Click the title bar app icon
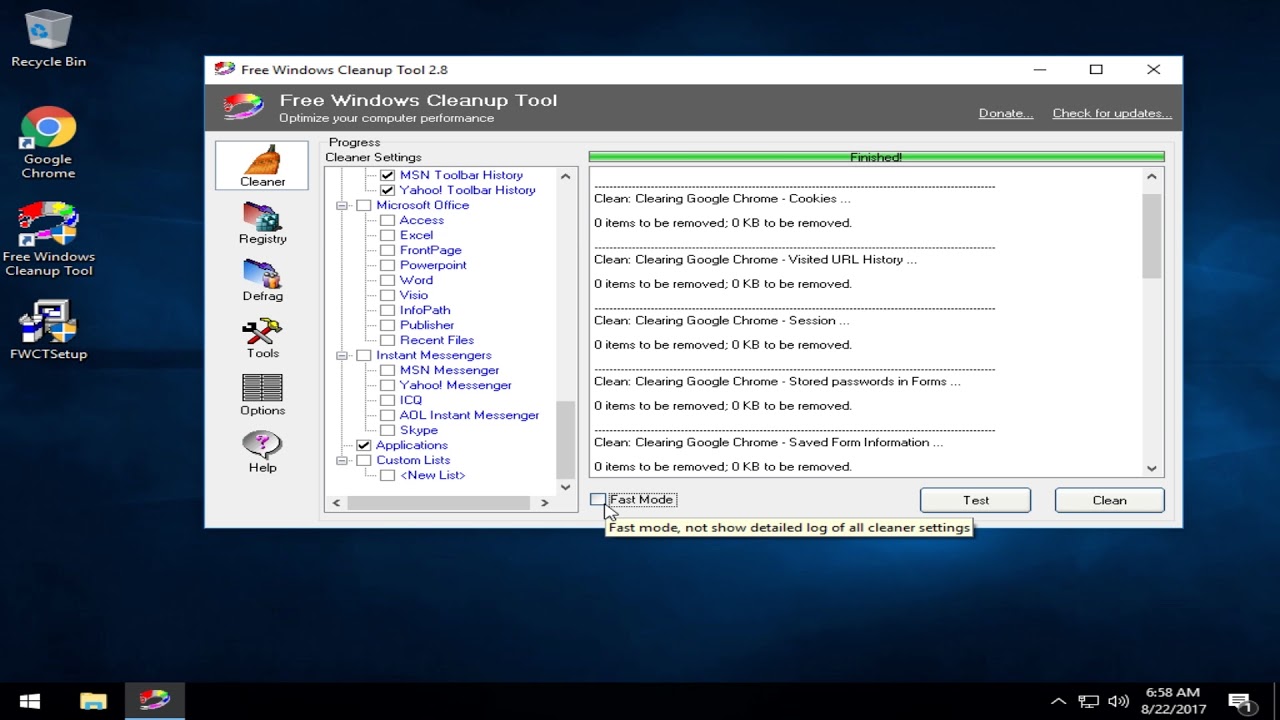1280x720 pixels. coord(225,69)
